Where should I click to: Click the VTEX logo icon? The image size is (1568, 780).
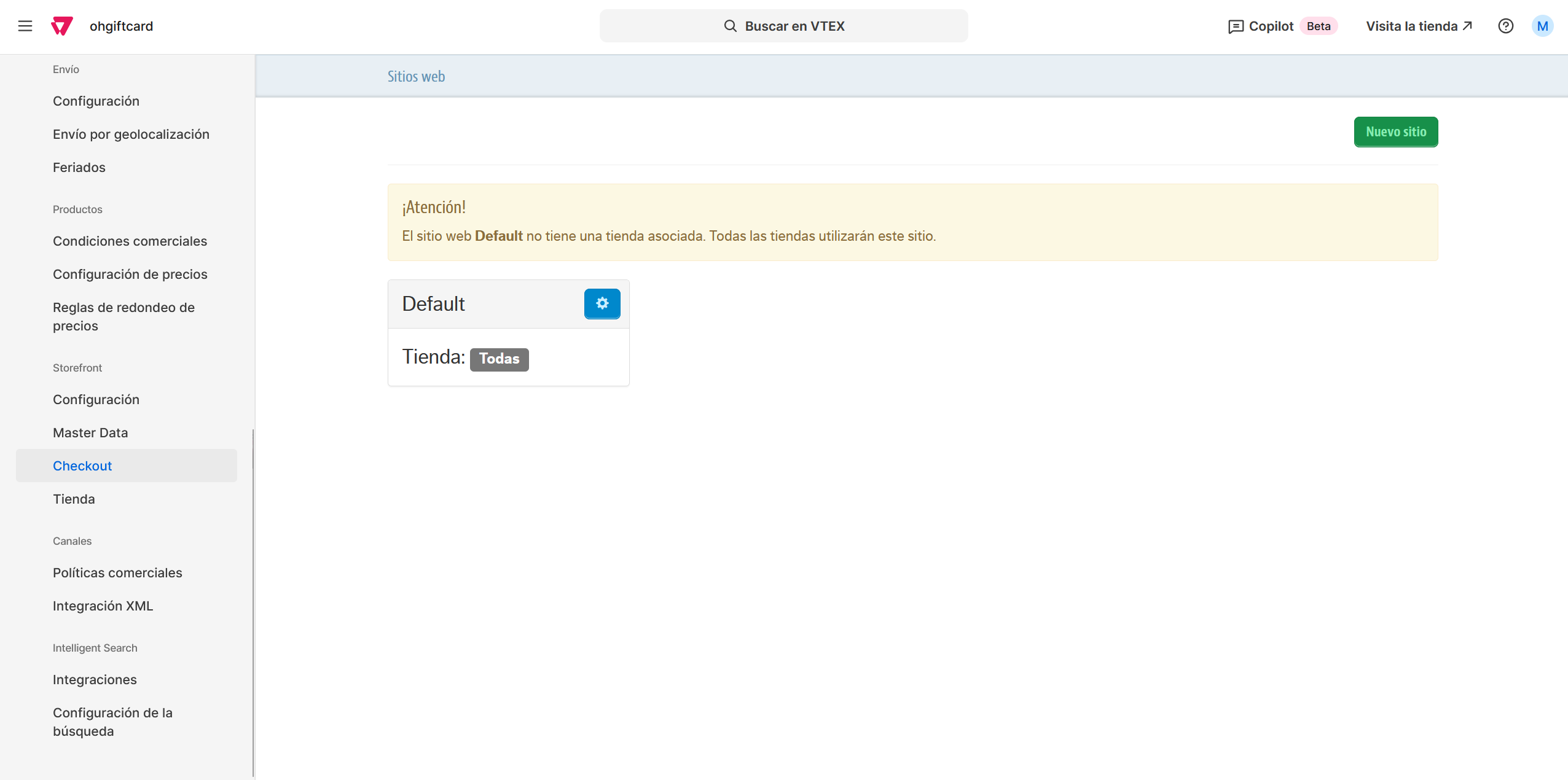61,26
